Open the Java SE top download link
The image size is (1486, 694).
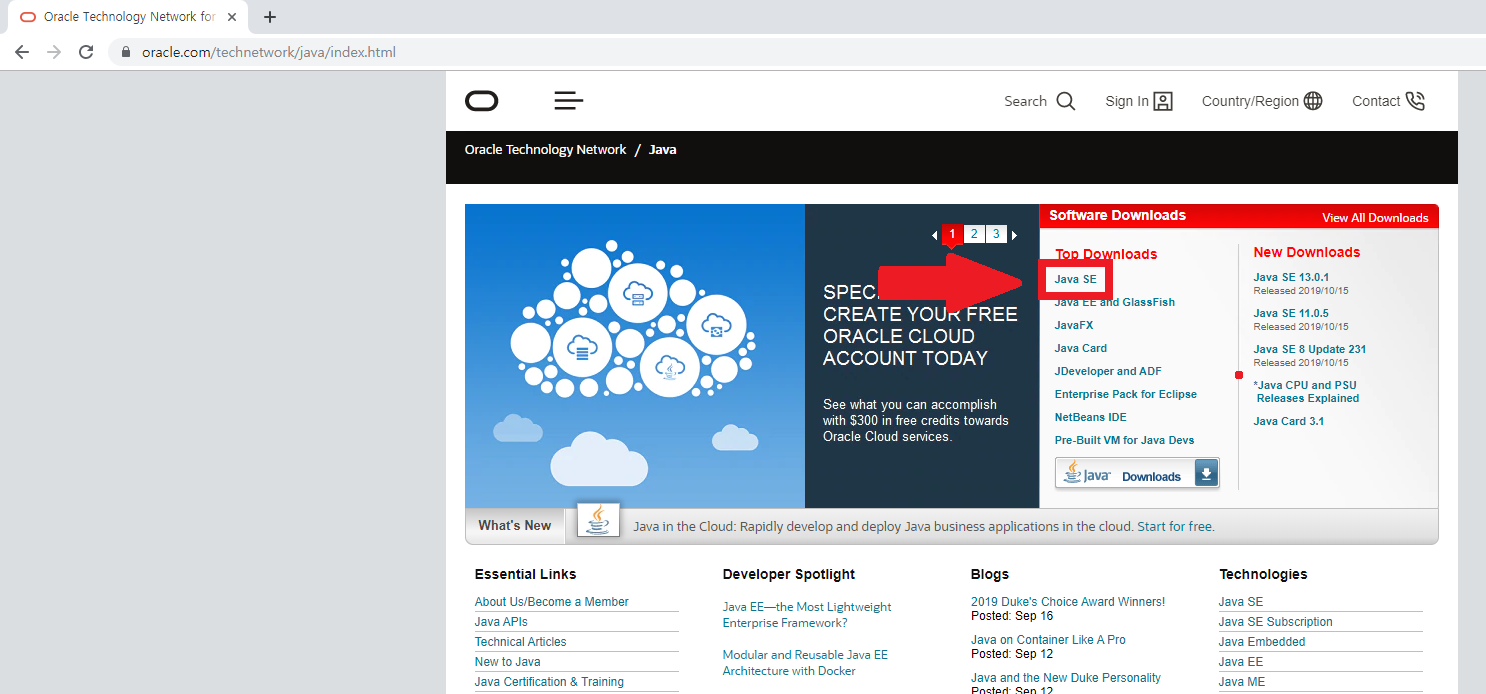1075,279
